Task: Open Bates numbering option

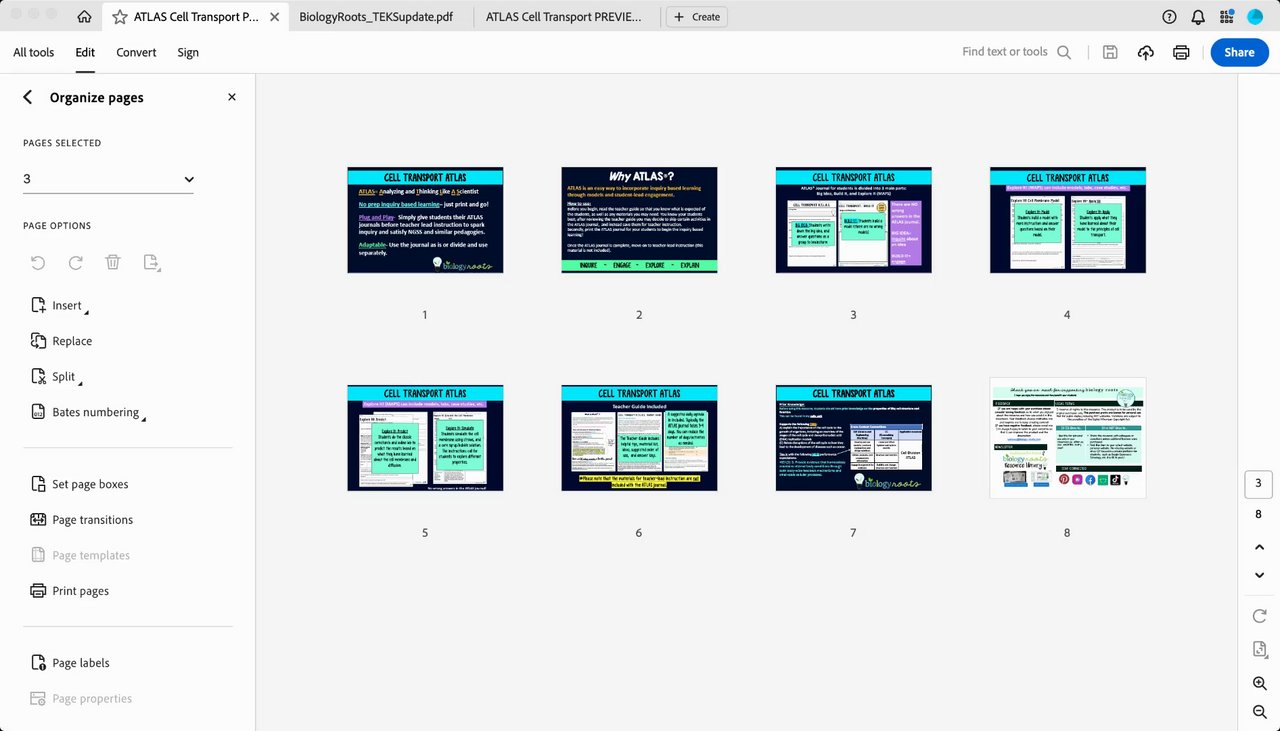Action: point(87,412)
